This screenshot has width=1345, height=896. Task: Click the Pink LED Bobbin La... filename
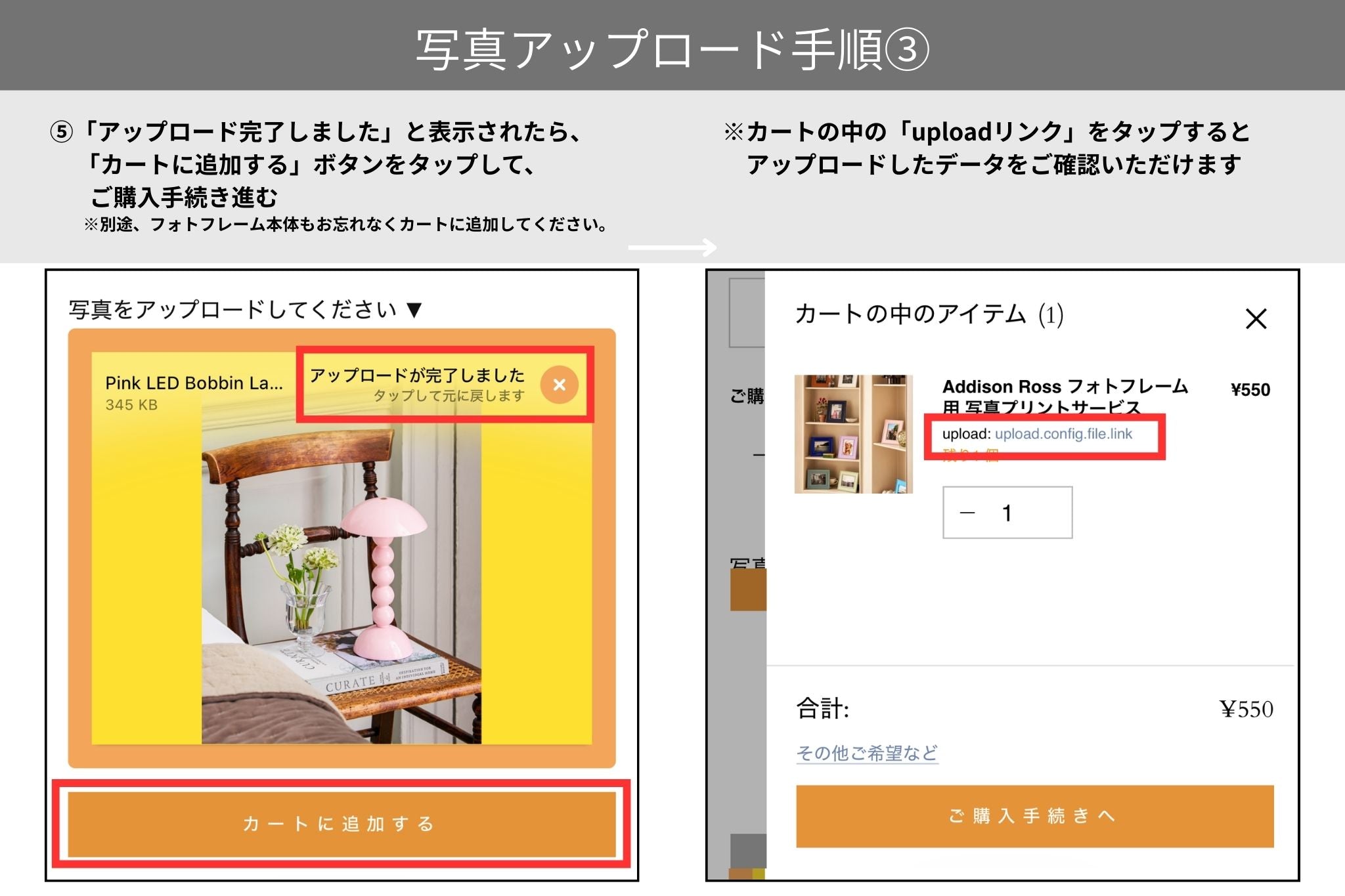coord(194,383)
